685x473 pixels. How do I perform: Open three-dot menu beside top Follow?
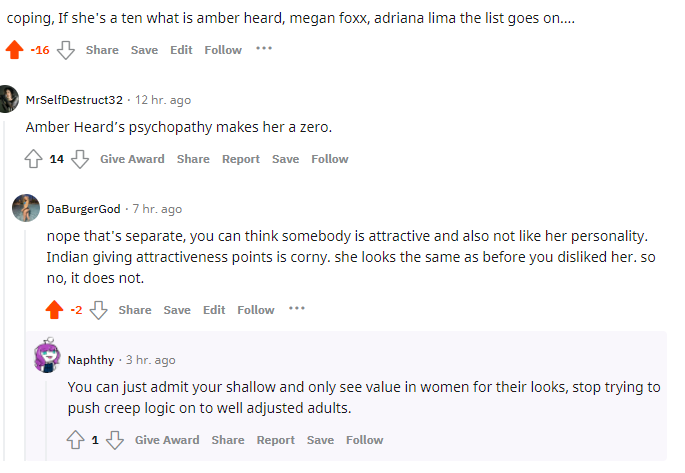264,48
